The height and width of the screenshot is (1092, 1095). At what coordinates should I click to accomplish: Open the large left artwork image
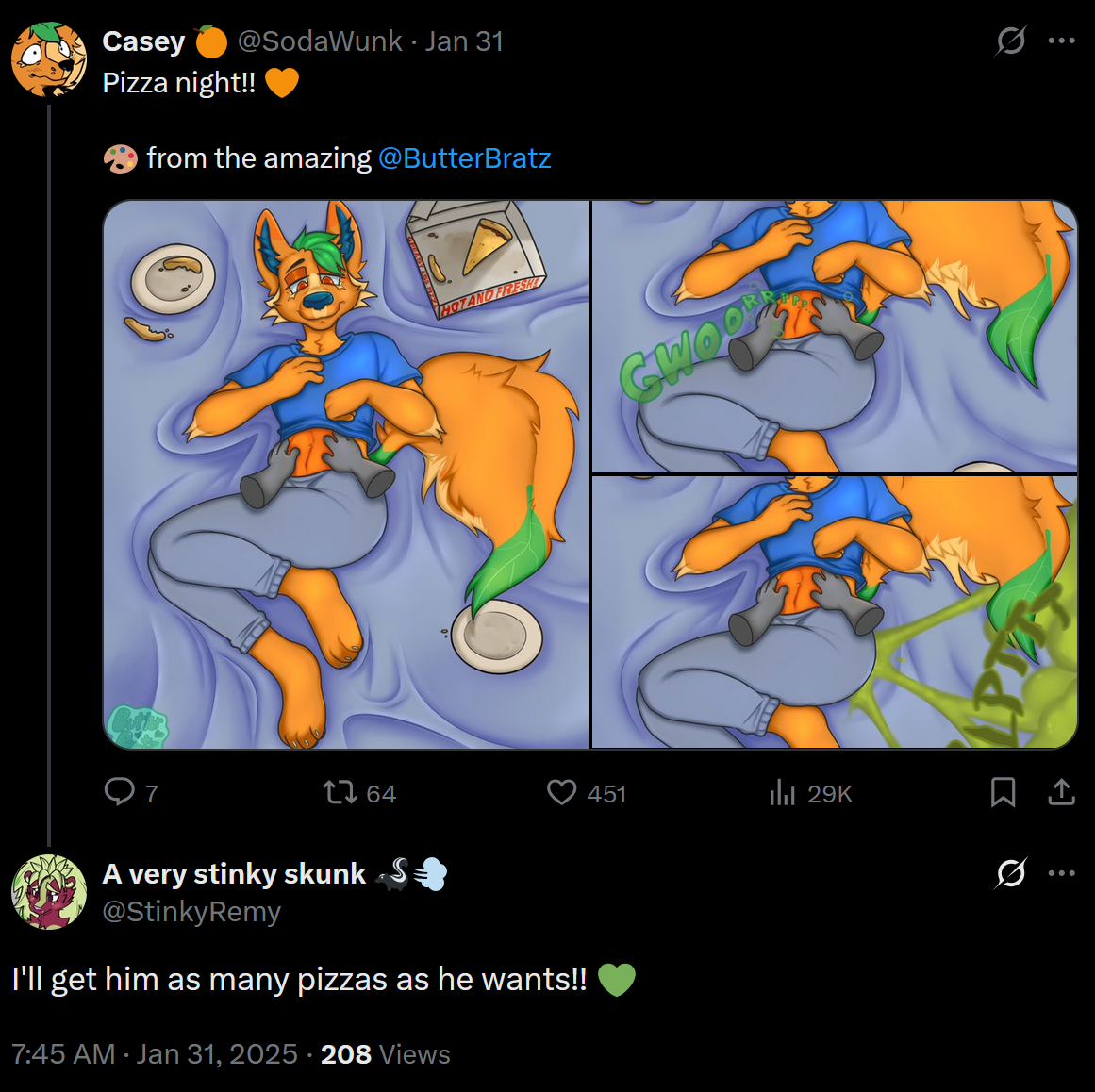[x=345, y=474]
